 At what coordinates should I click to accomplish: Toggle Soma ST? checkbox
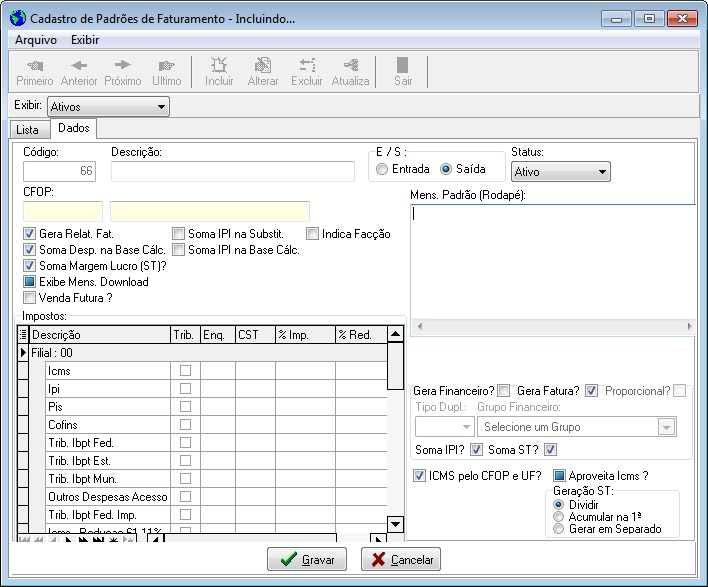click(x=550, y=450)
